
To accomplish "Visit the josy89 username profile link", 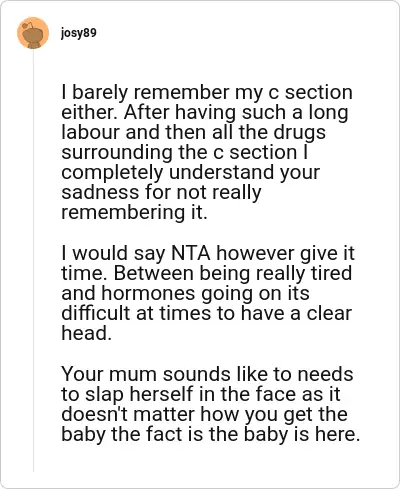I will (79, 33).
